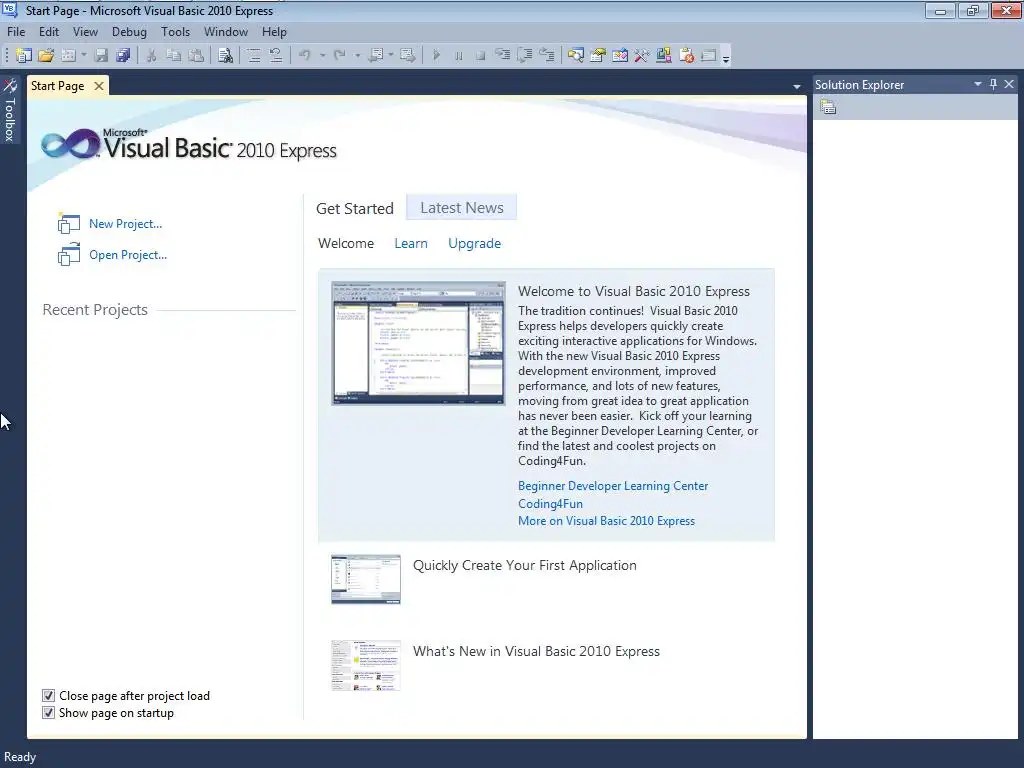
Task: Click the single-disk Save toolbar icon
Action: pyautogui.click(x=101, y=56)
